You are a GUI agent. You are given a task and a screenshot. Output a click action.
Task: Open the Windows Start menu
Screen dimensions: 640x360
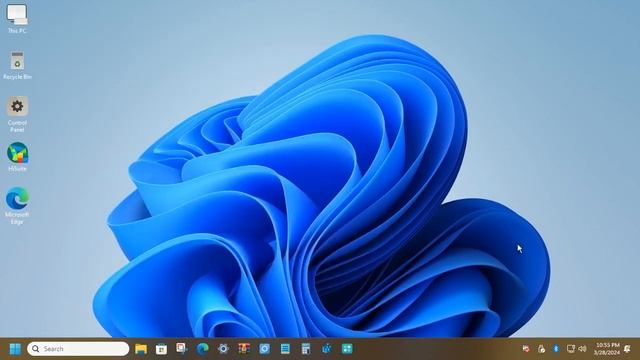pyautogui.click(x=15, y=349)
